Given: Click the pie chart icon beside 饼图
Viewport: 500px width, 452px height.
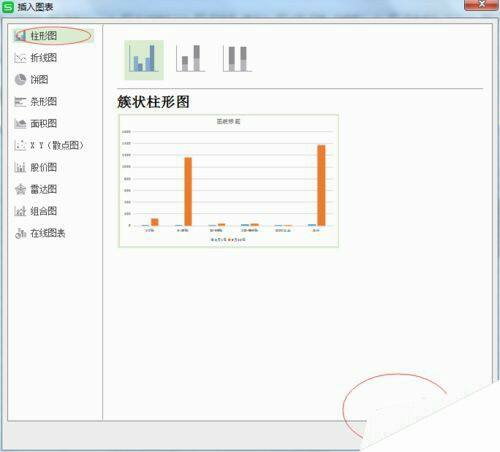Looking at the screenshot, I should coord(20,80).
